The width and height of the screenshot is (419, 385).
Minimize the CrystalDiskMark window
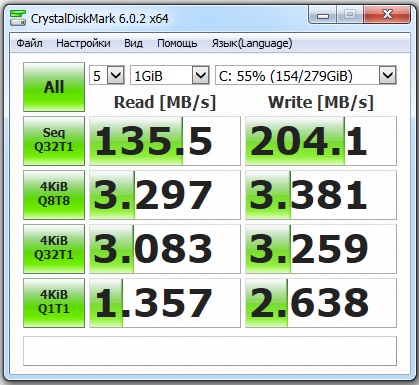point(323,15)
